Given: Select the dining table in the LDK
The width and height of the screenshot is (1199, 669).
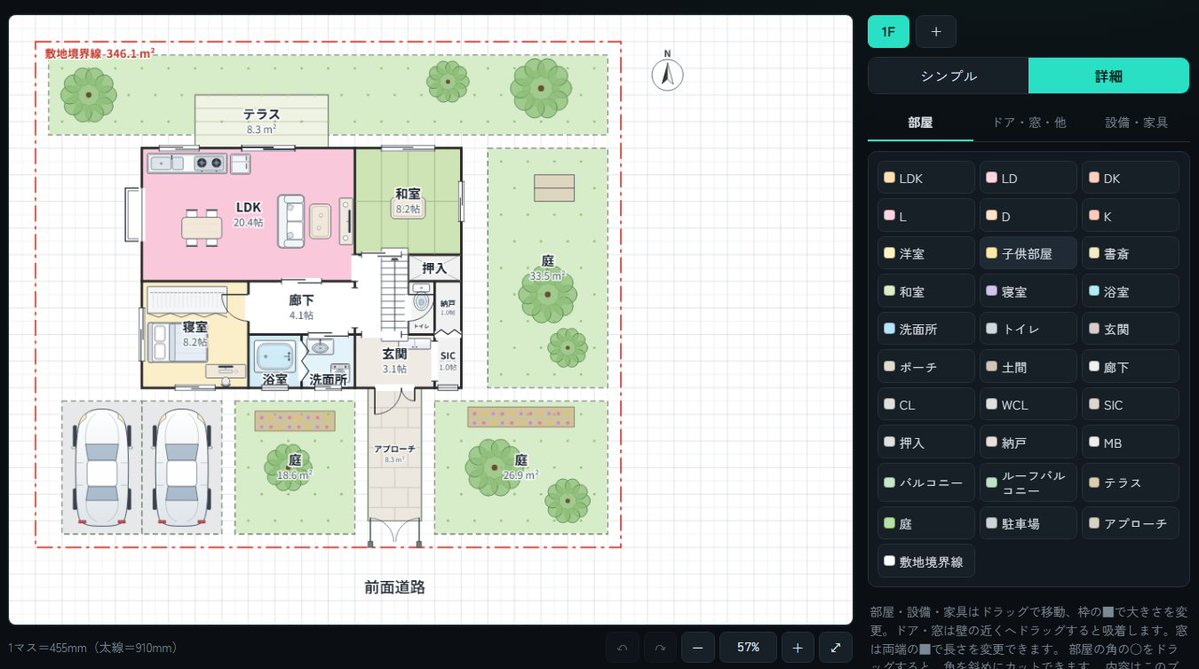Looking at the screenshot, I should pos(201,227).
